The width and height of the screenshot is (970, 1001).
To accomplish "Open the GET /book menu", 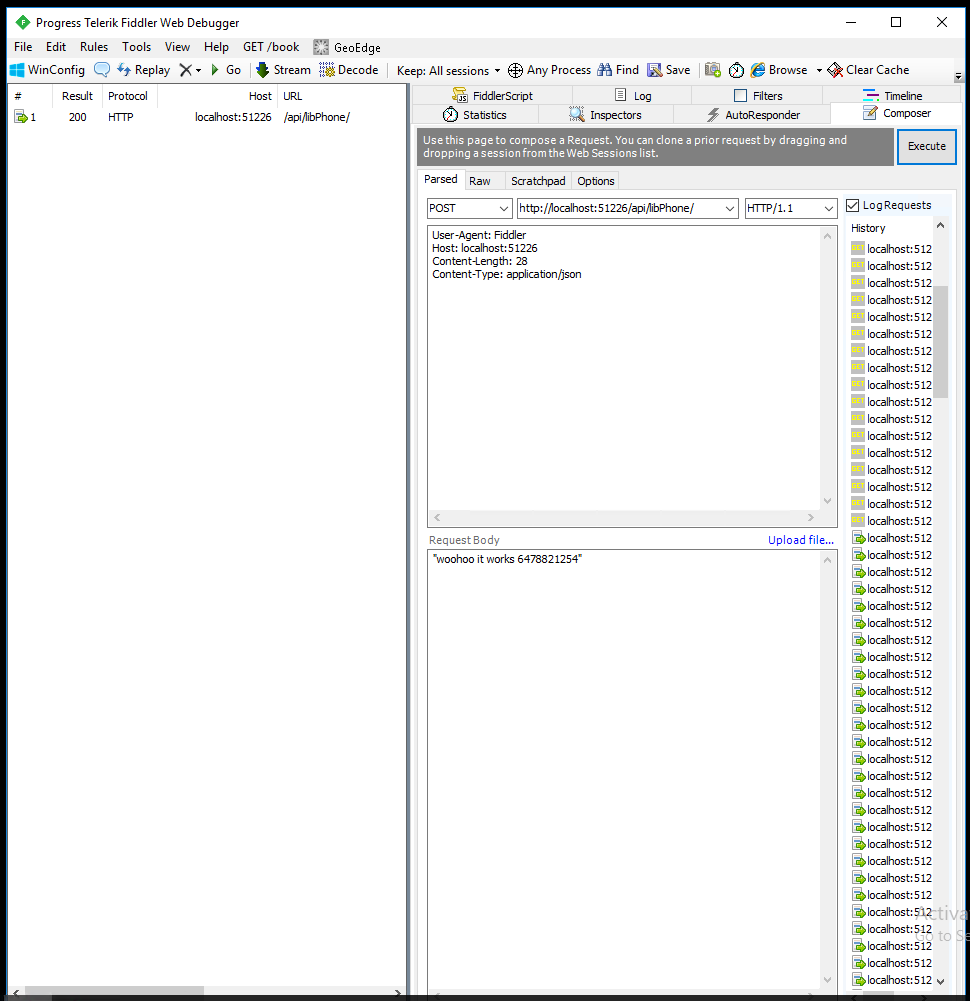I will [271, 47].
